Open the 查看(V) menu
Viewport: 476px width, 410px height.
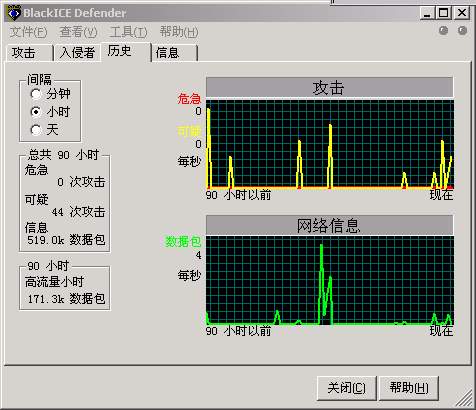click(78, 32)
